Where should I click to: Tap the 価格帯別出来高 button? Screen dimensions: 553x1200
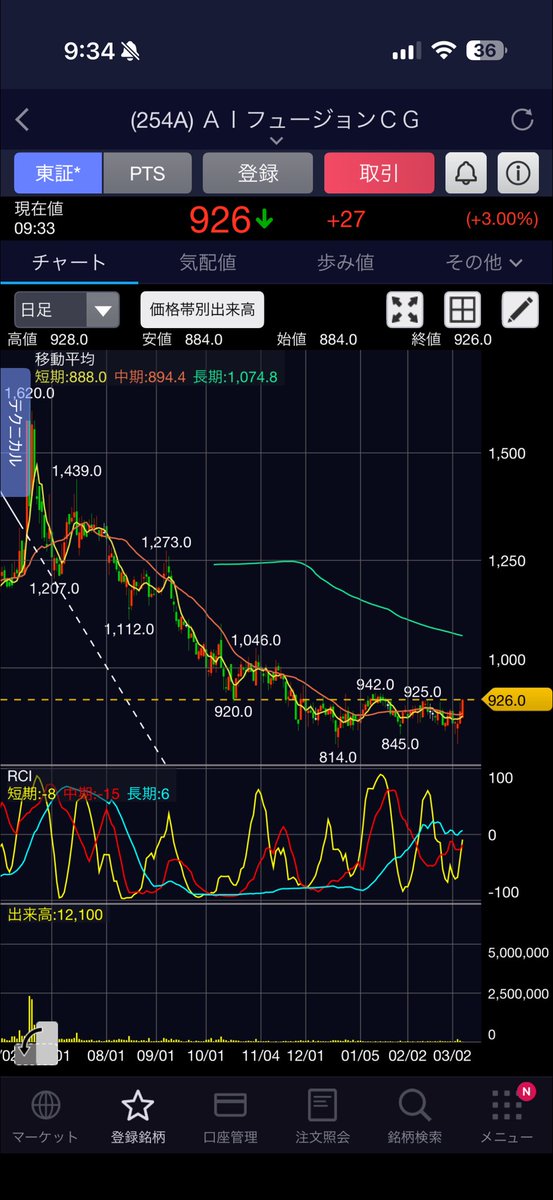(202, 310)
